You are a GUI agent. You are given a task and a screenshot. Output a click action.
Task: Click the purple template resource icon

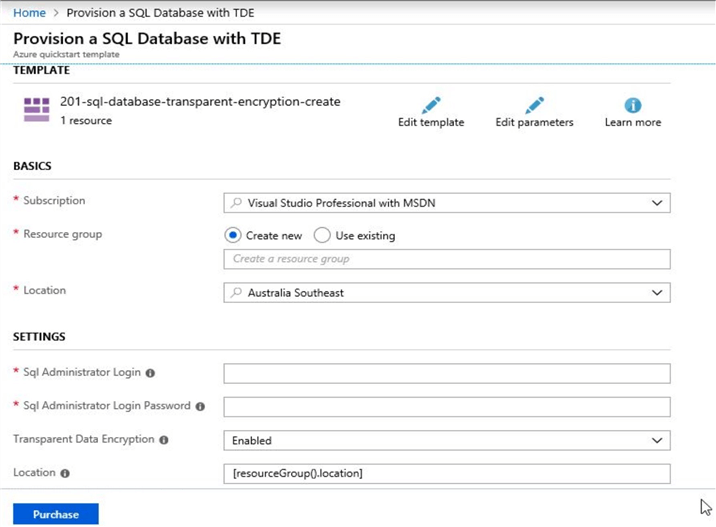pyautogui.click(x=37, y=109)
